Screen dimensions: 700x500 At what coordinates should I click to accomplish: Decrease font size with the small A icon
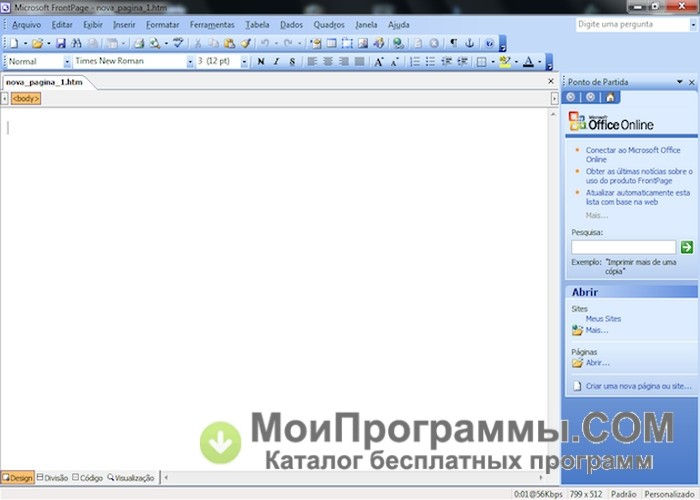pos(394,62)
